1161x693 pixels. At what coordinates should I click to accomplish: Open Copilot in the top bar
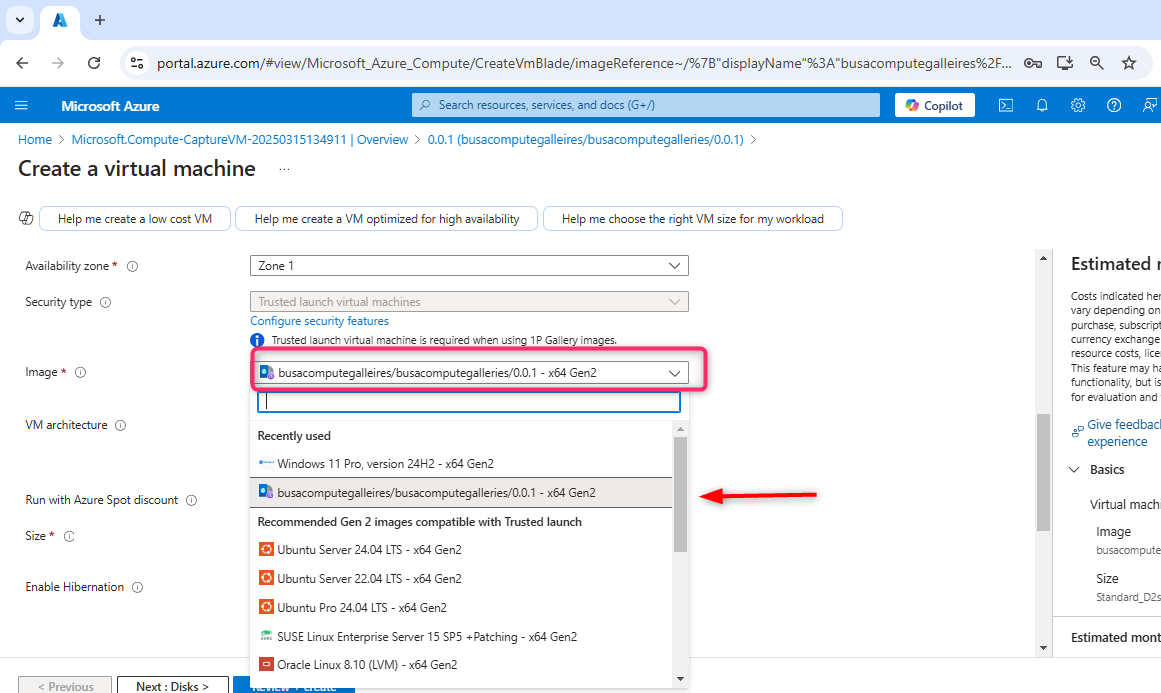934,105
